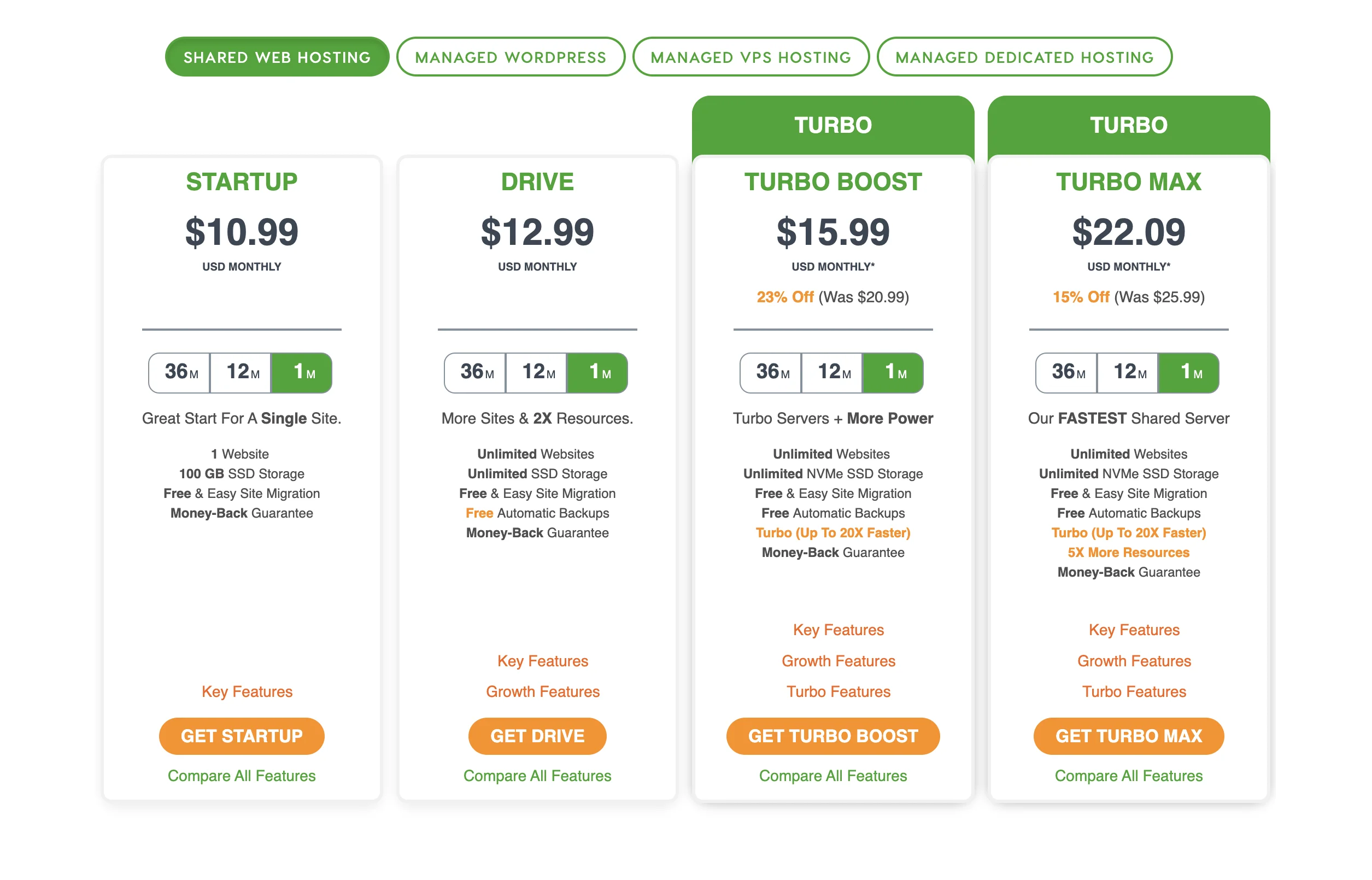Click Get Turbo Boost button
Screen dimensions: 1372x880
(x=834, y=737)
